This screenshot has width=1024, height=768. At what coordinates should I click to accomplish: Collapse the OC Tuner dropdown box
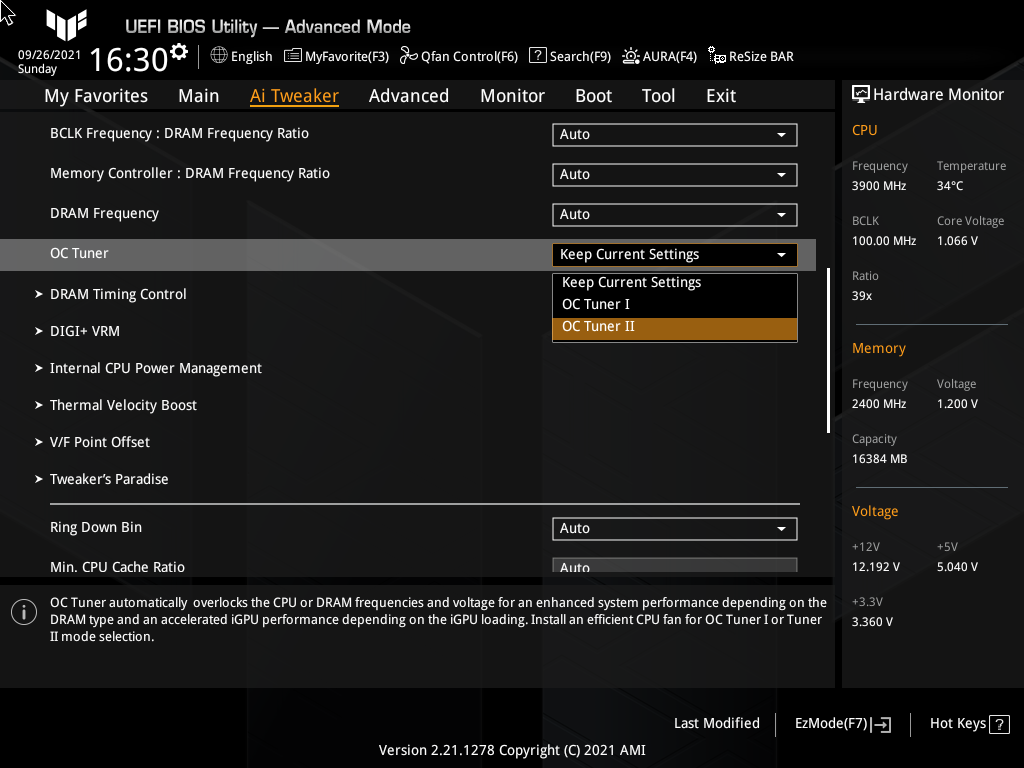tap(675, 255)
